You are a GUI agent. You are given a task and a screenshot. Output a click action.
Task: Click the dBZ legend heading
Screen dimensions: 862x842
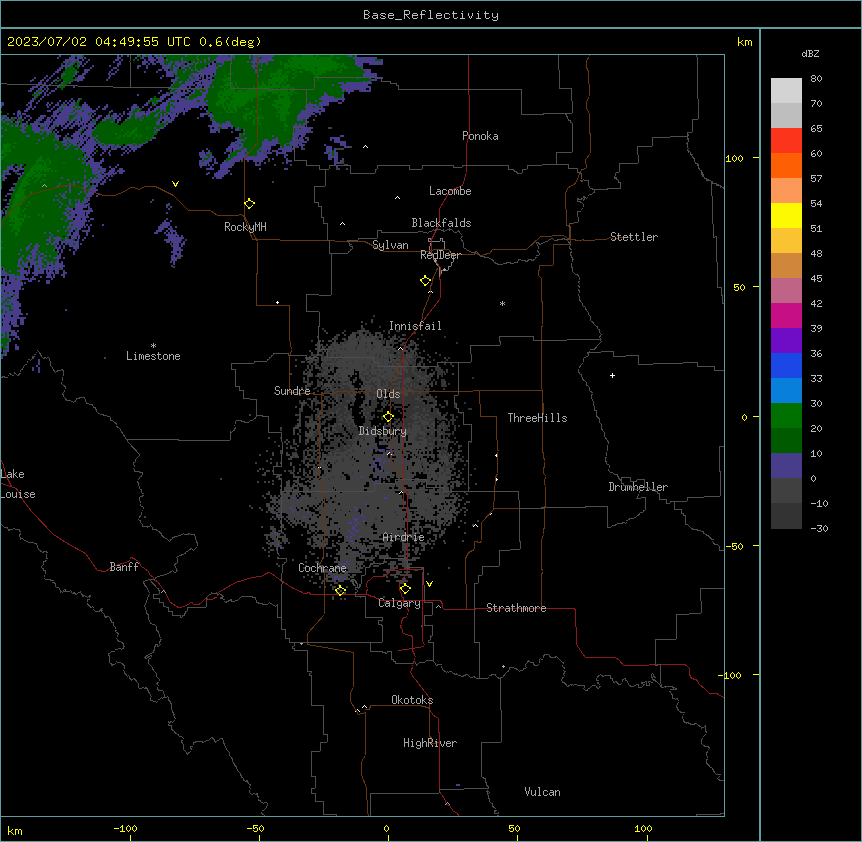(810, 53)
